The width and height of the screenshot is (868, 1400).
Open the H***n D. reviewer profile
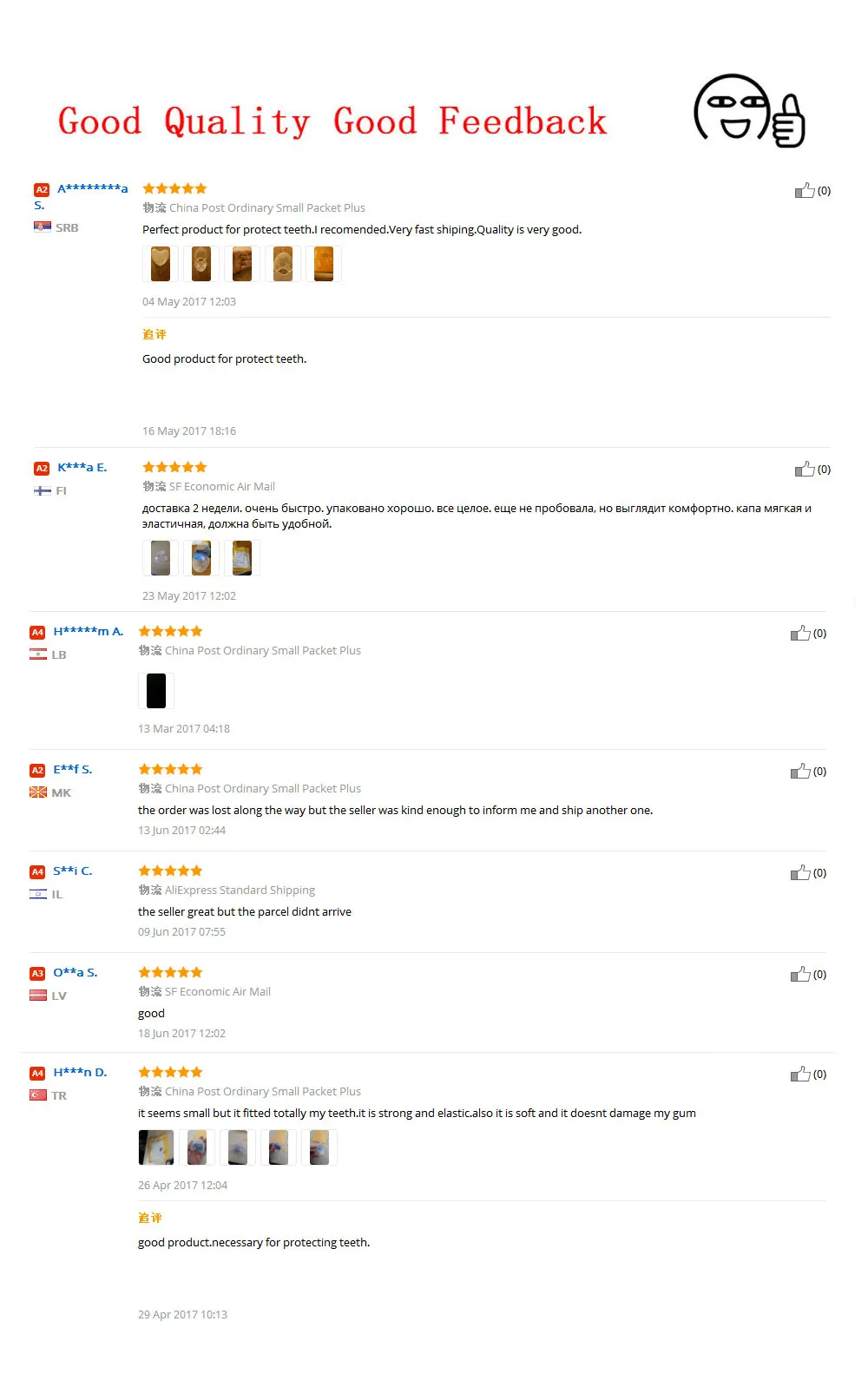pyautogui.click(x=80, y=1072)
